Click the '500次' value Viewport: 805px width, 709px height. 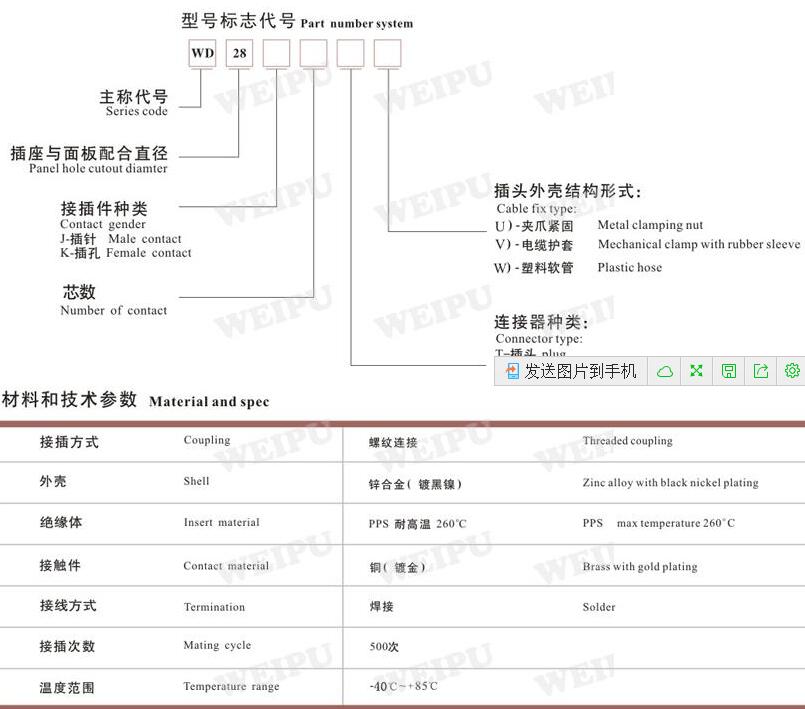point(384,647)
